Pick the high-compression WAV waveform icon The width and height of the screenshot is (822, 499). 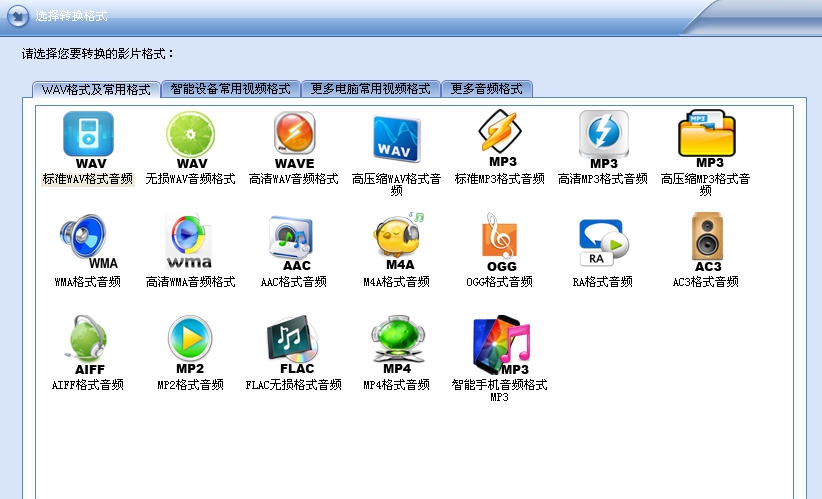396,139
